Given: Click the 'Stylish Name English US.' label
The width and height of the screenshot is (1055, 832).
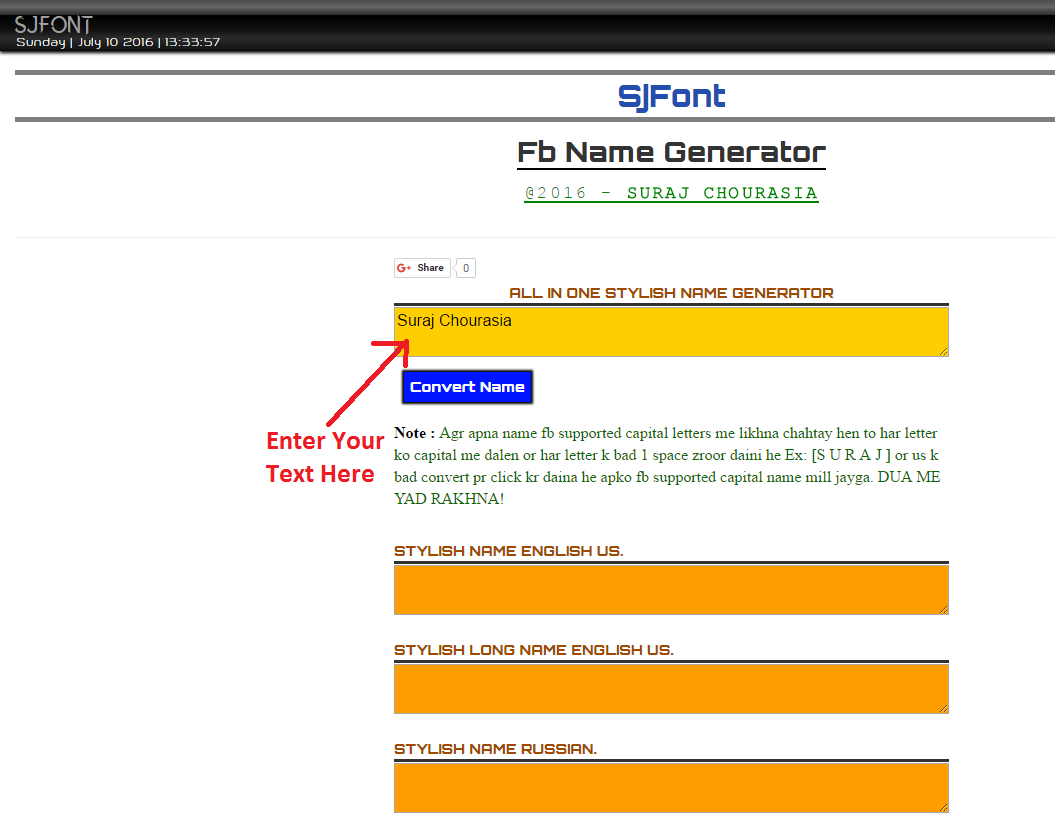Looking at the screenshot, I should click(509, 551).
